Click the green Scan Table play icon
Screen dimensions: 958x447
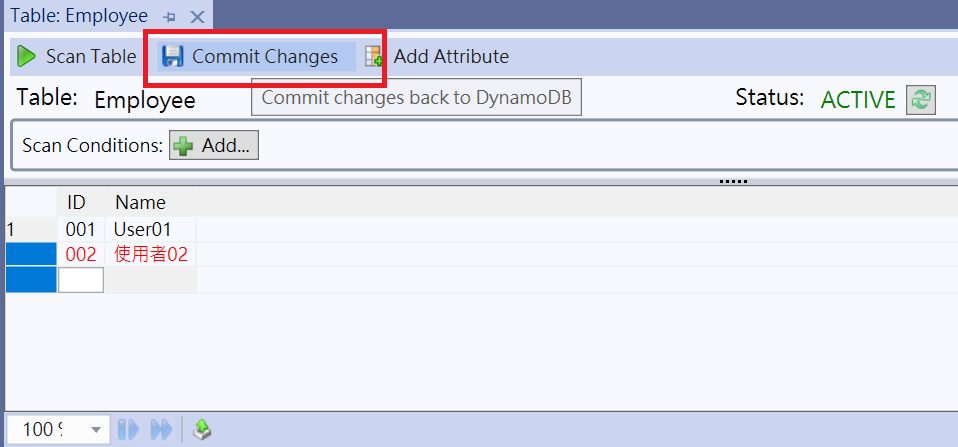click(26, 56)
